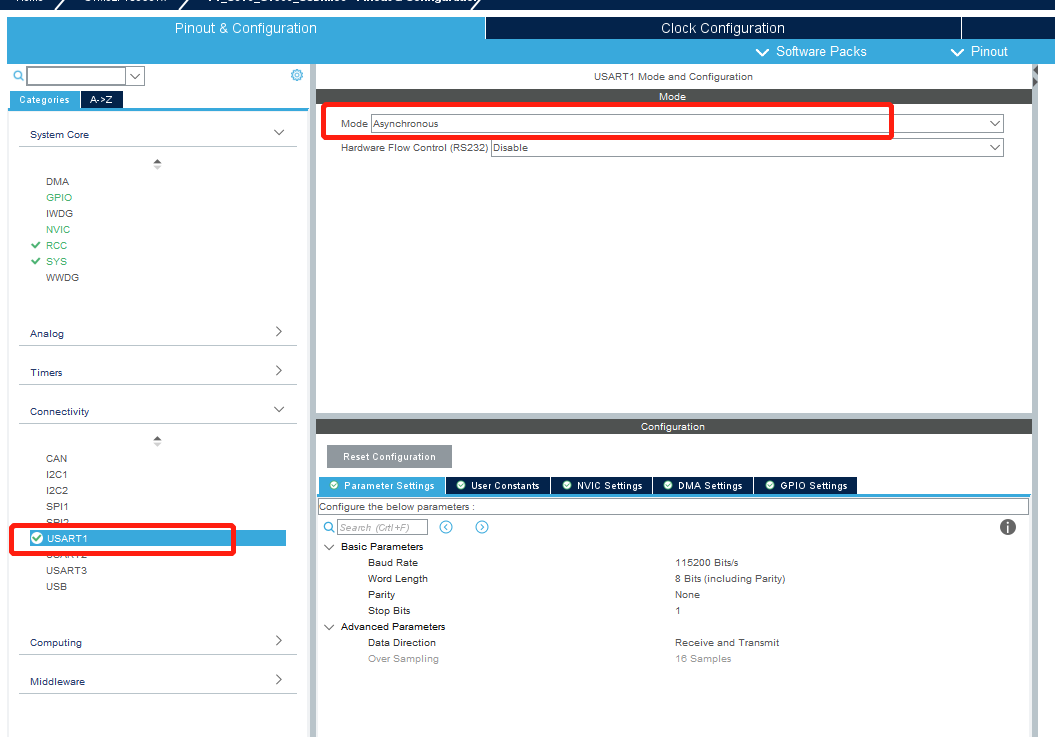1055x737 pixels.
Task: Select I2C1 in Connectivity list
Action: click(x=57, y=475)
